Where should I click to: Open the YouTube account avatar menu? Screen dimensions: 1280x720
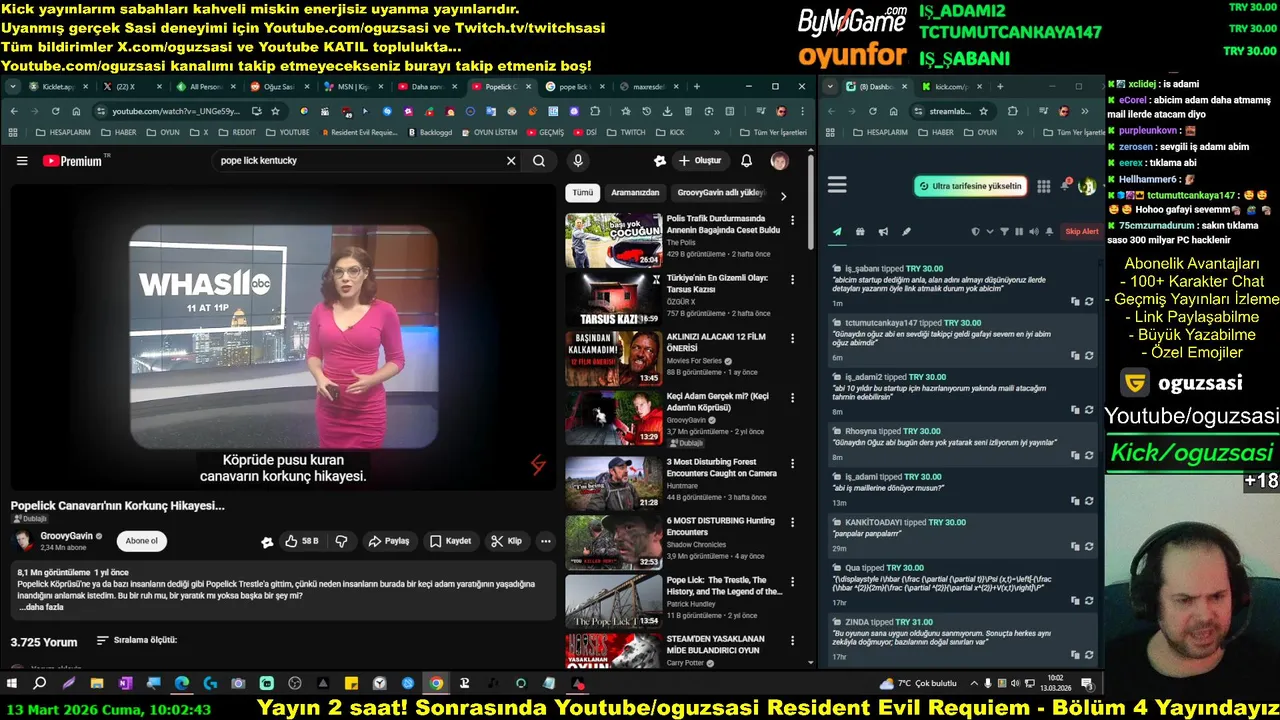tap(779, 160)
